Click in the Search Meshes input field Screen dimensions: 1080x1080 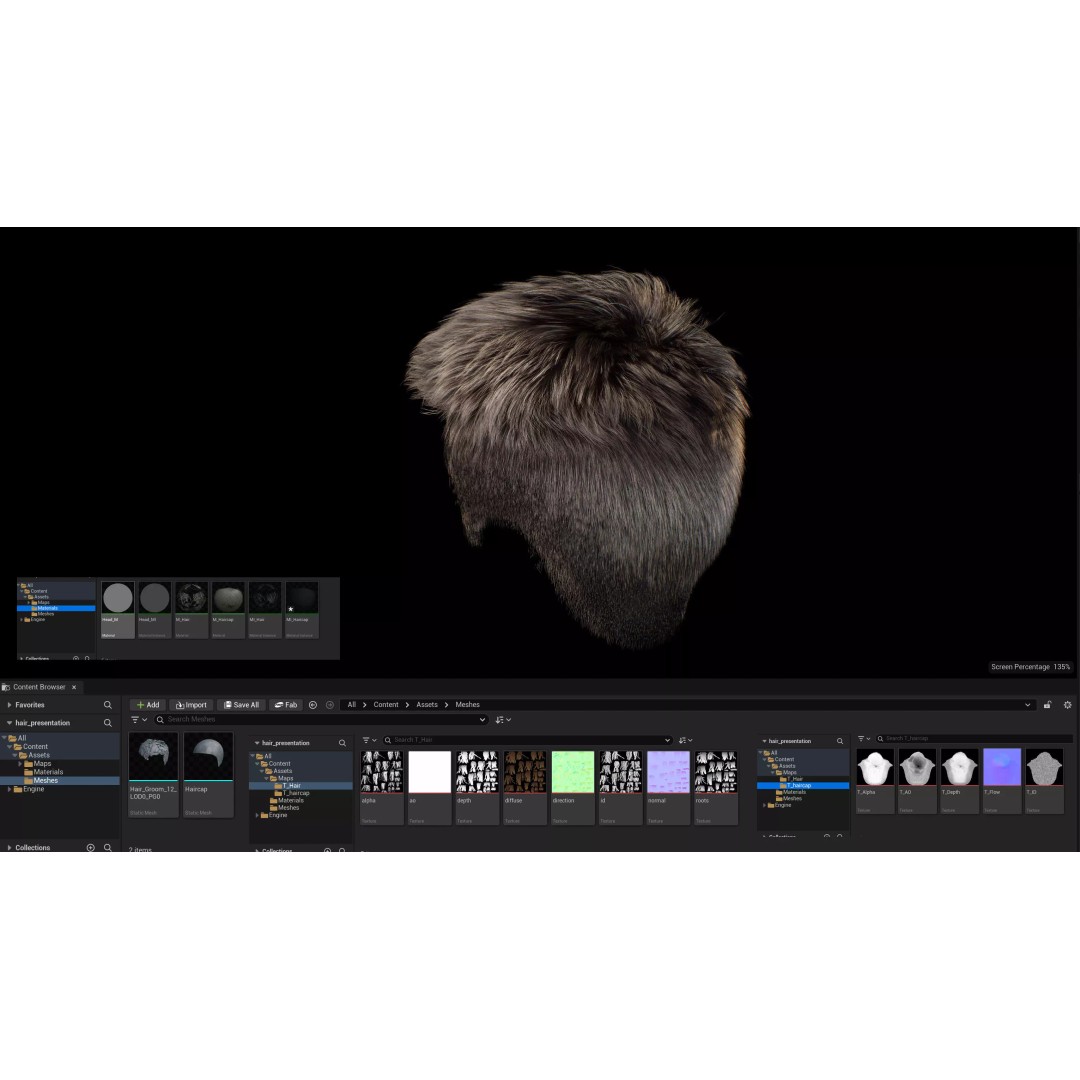pos(320,720)
